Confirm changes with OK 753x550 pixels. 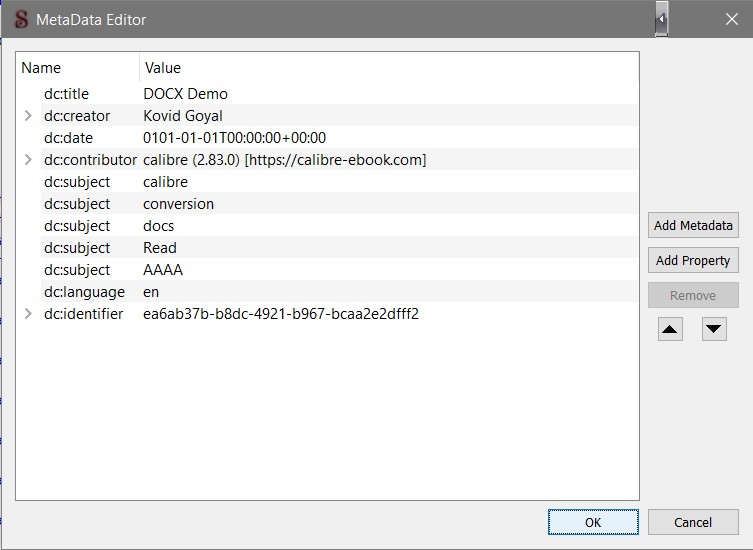coord(593,522)
